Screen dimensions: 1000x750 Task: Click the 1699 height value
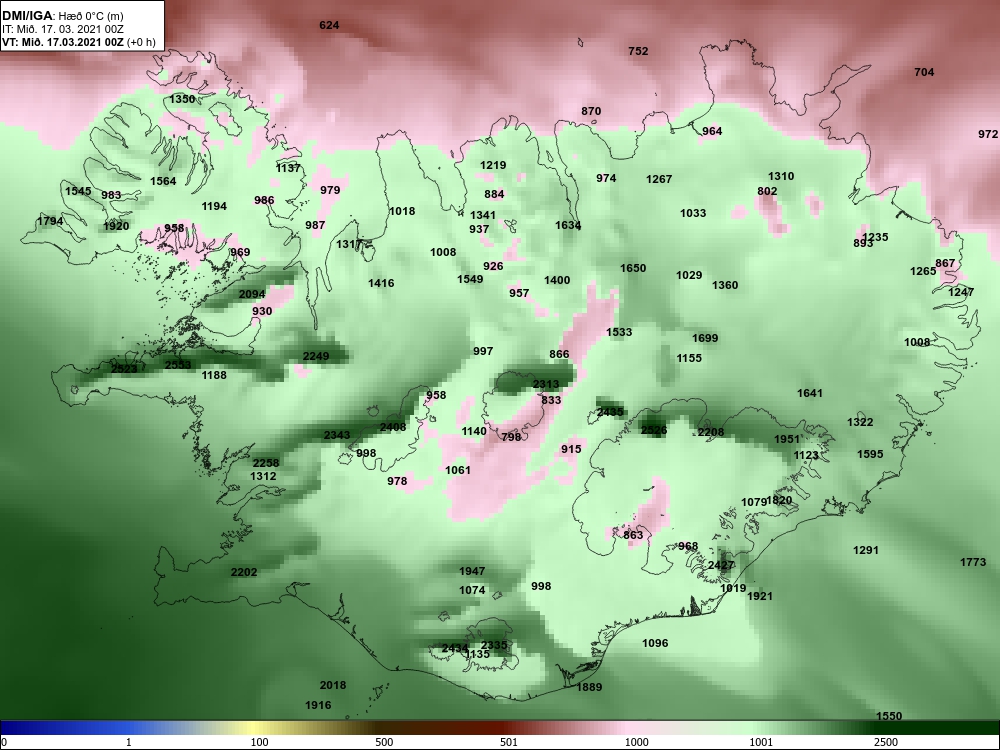[x=705, y=338]
